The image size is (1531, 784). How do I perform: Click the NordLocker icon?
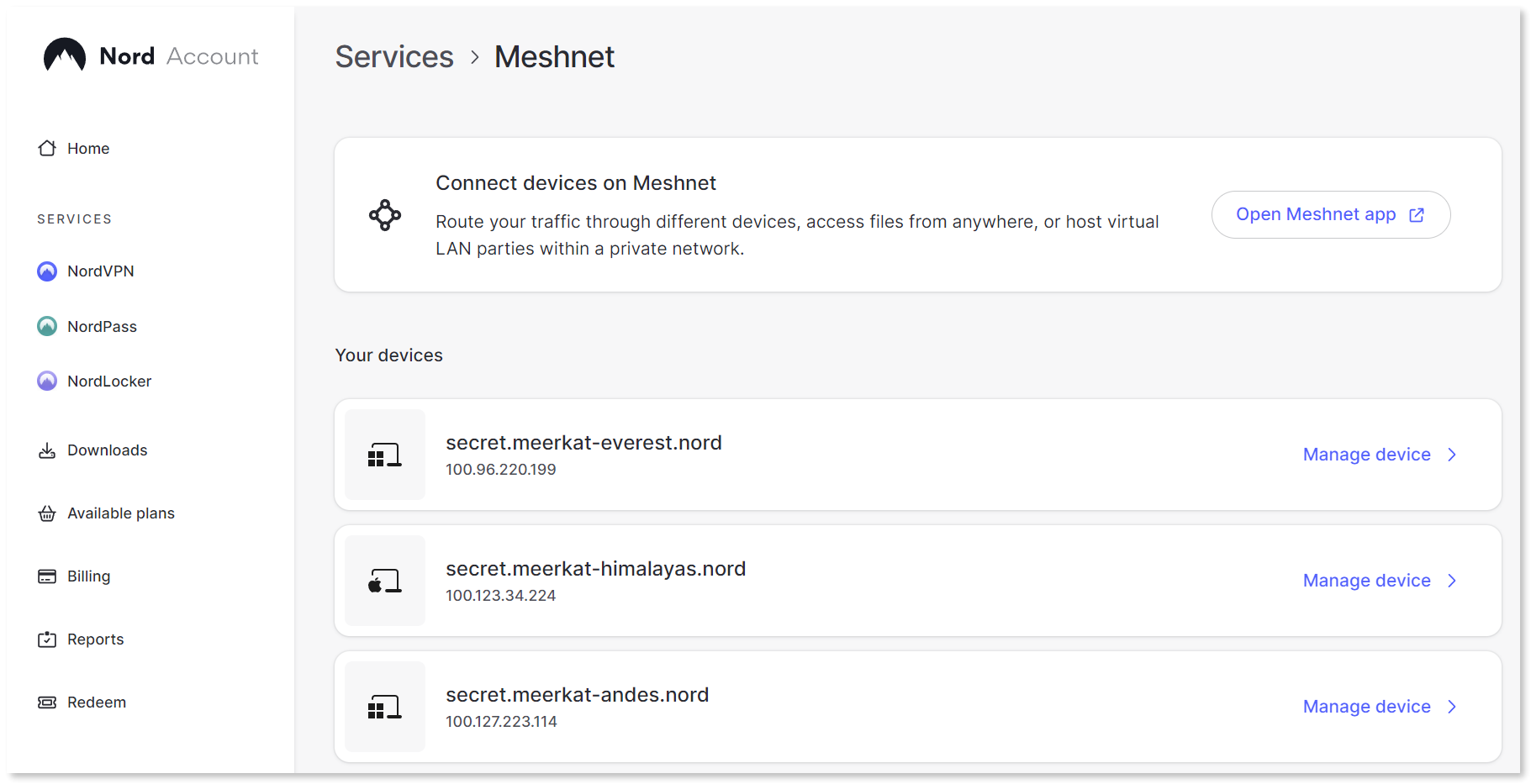pos(47,381)
